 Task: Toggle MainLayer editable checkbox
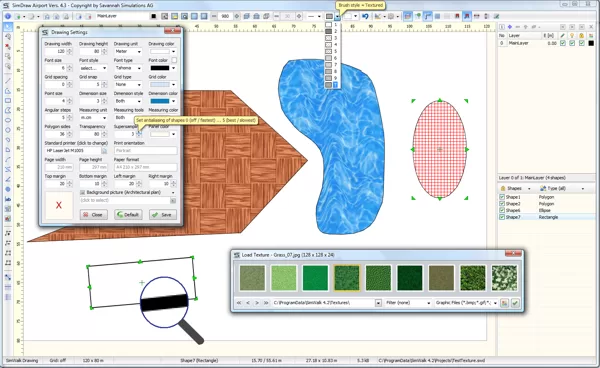tap(562, 43)
